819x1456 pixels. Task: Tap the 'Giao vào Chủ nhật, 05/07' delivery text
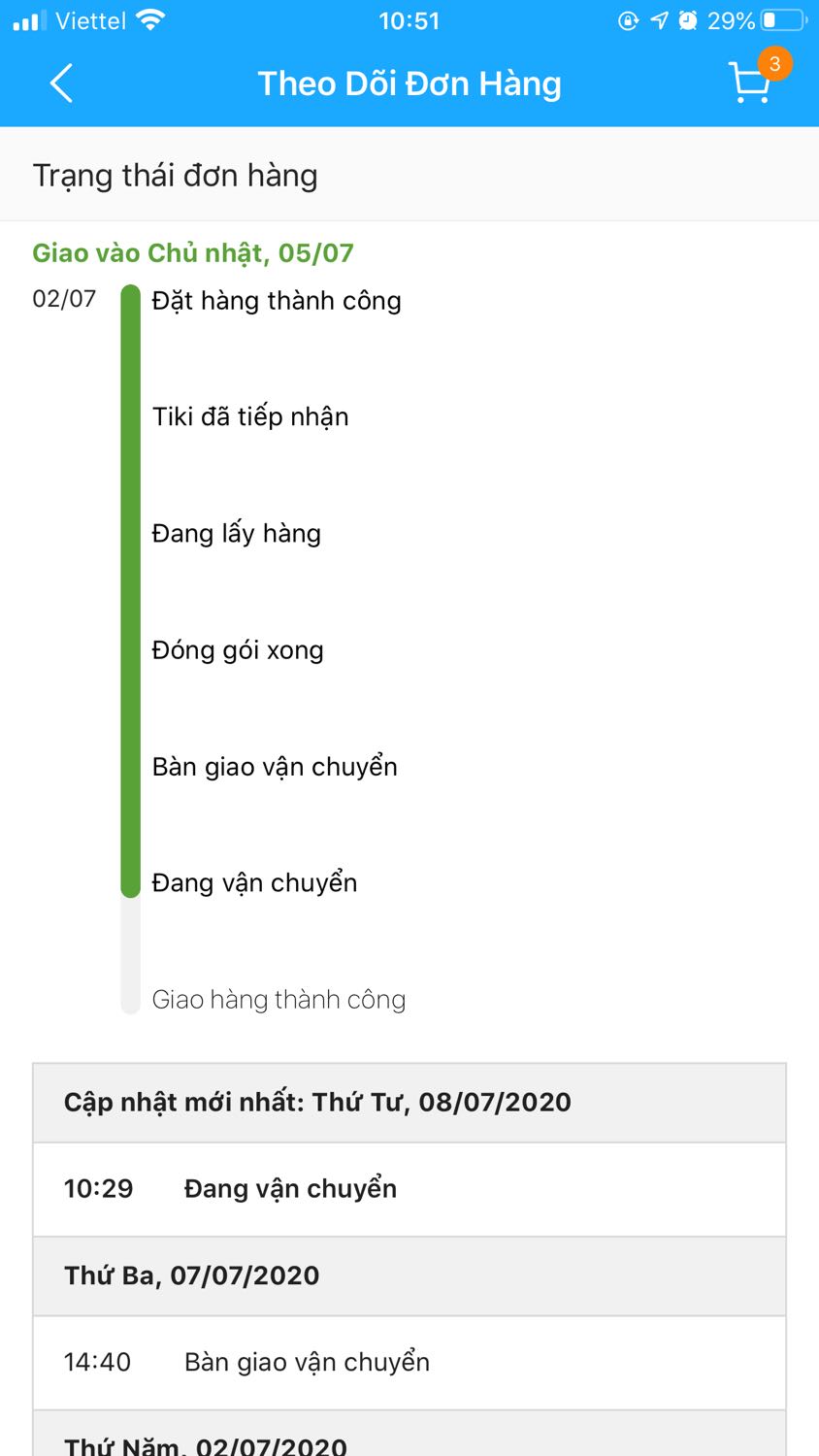[193, 253]
